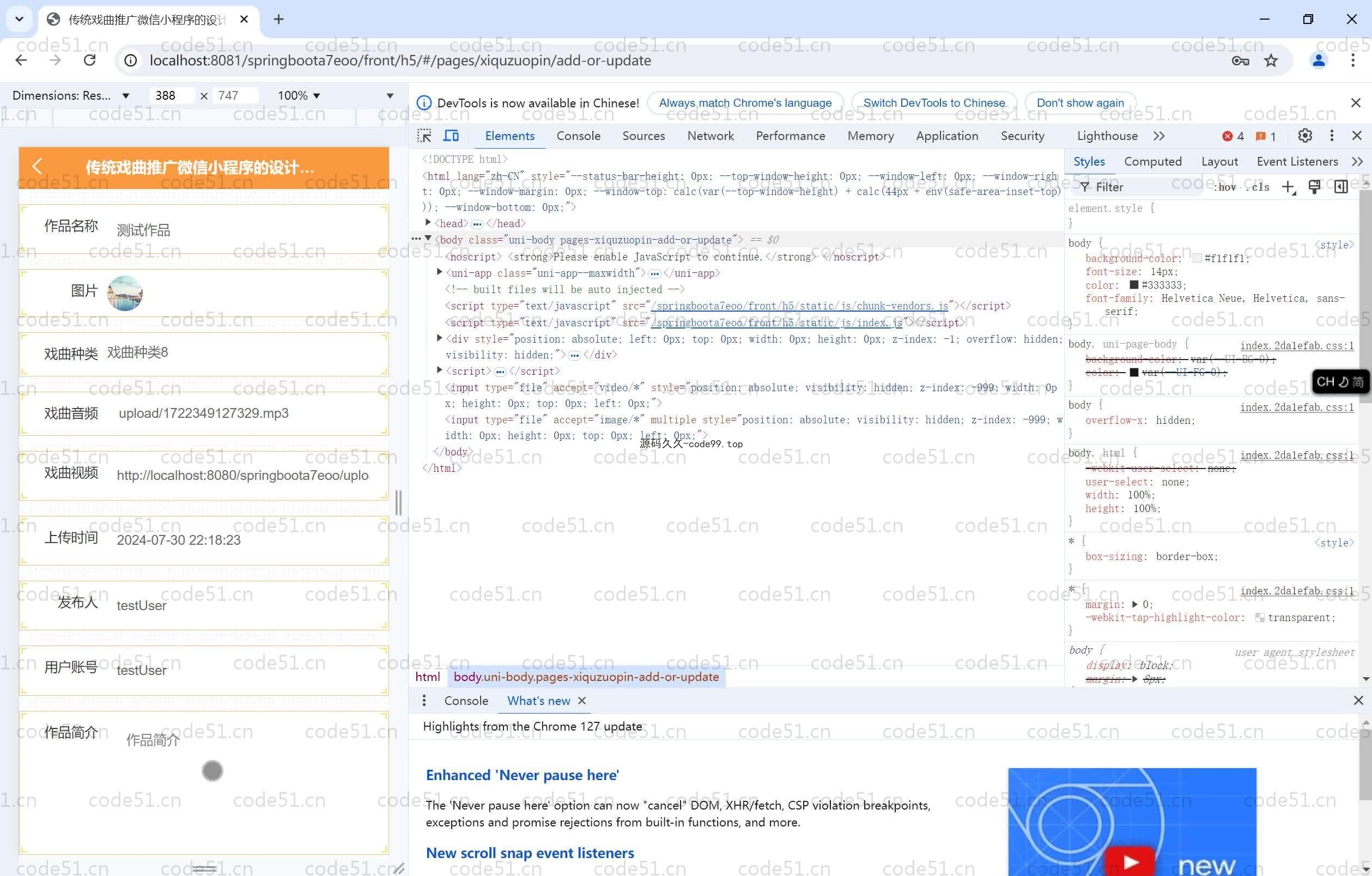Click Always match Chrome's language button
This screenshot has height=876, width=1372.
tap(745, 103)
